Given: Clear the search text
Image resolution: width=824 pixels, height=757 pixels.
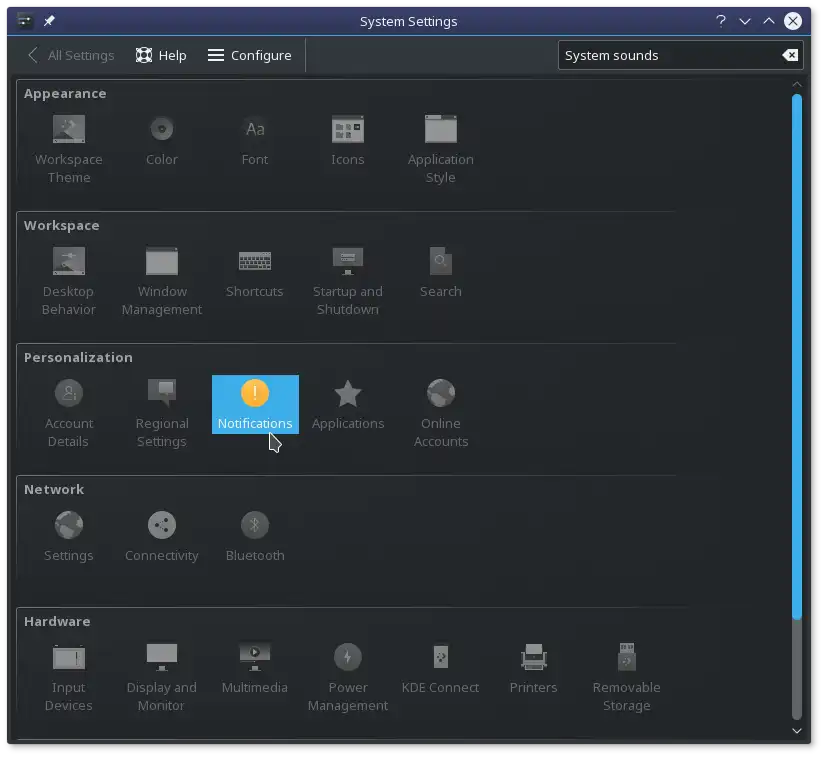Looking at the screenshot, I should [x=790, y=55].
